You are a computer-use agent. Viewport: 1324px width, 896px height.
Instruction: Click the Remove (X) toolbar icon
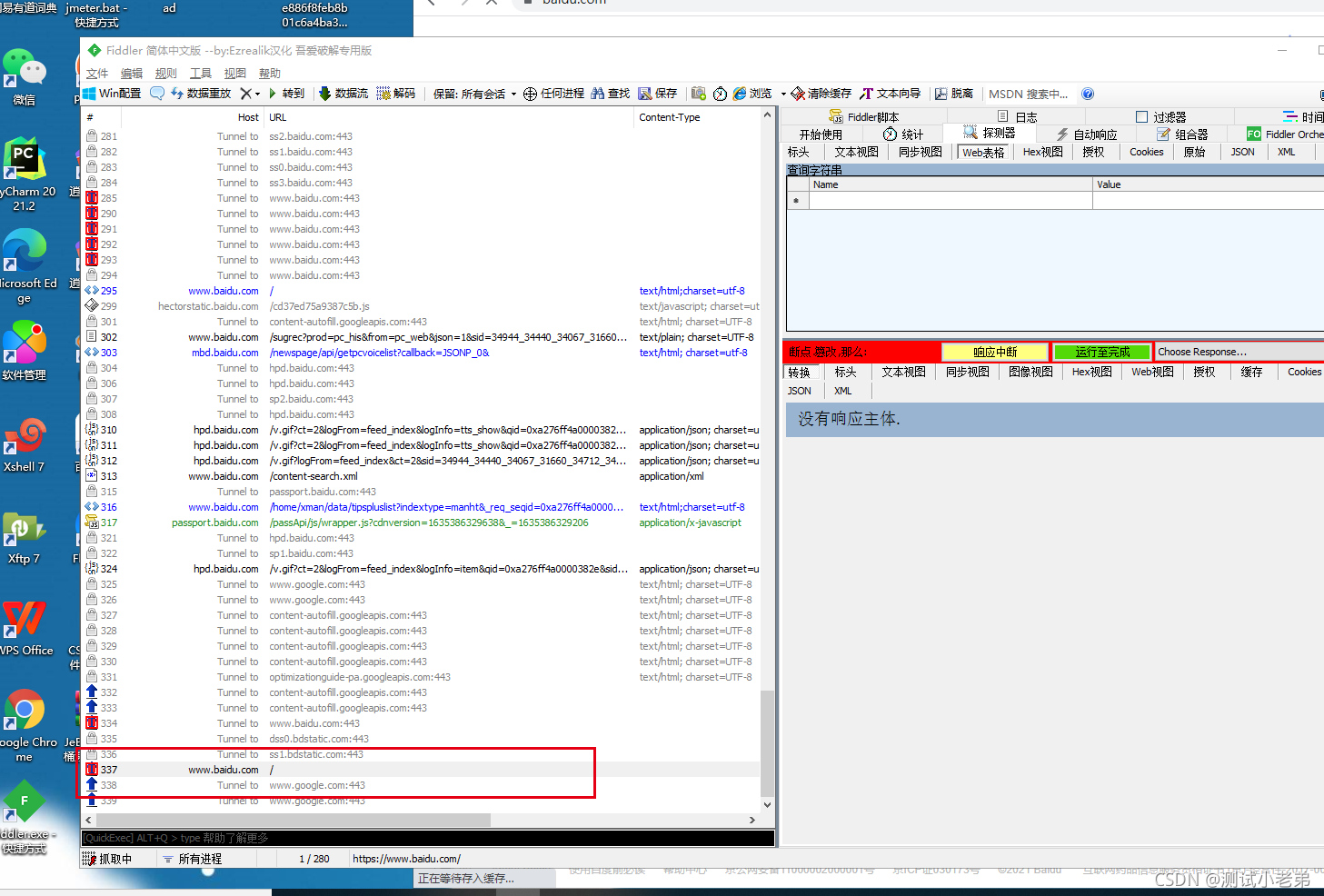click(245, 94)
